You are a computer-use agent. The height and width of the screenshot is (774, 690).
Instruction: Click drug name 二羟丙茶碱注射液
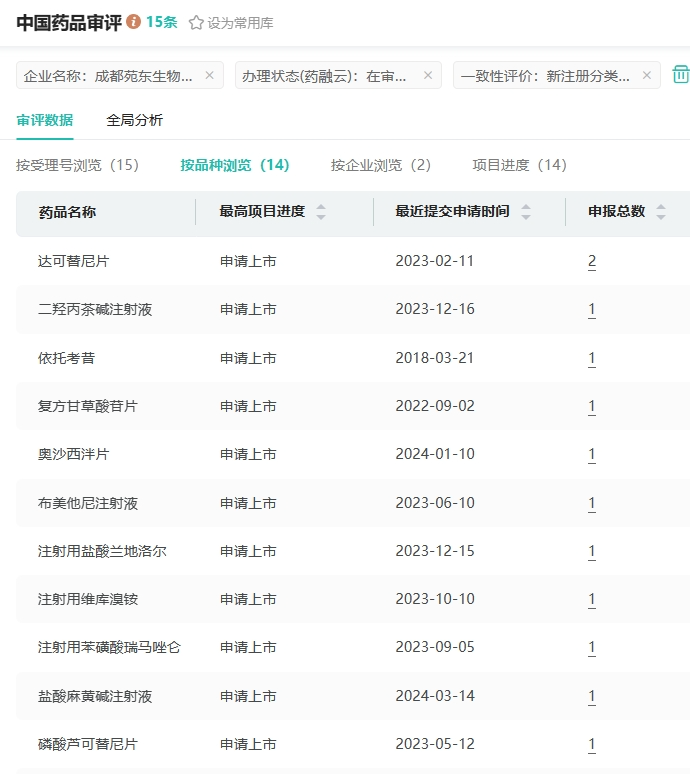pyautogui.click(x=95, y=309)
